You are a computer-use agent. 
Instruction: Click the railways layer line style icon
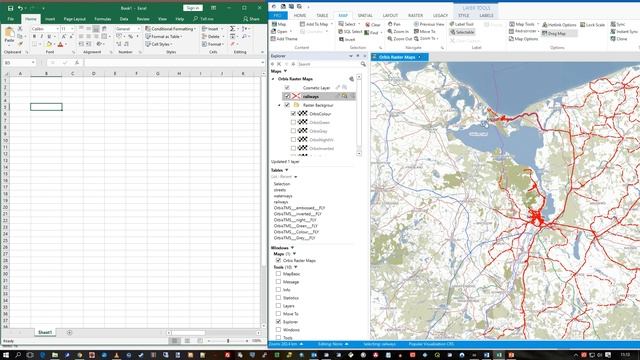[296, 96]
